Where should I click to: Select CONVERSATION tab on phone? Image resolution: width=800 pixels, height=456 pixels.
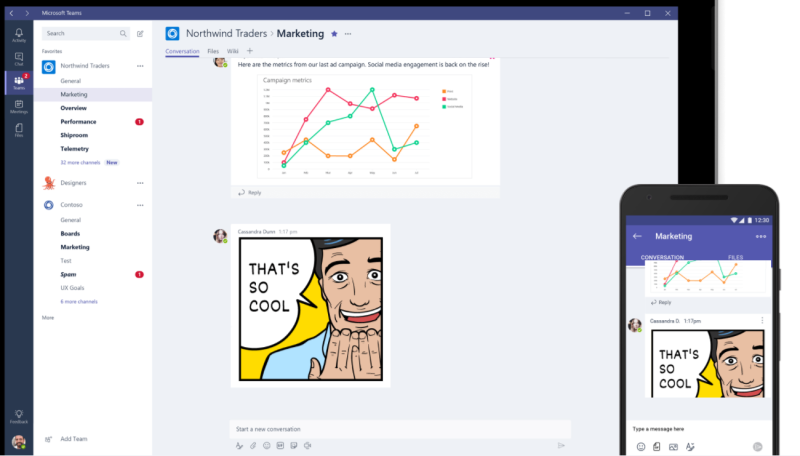662,257
